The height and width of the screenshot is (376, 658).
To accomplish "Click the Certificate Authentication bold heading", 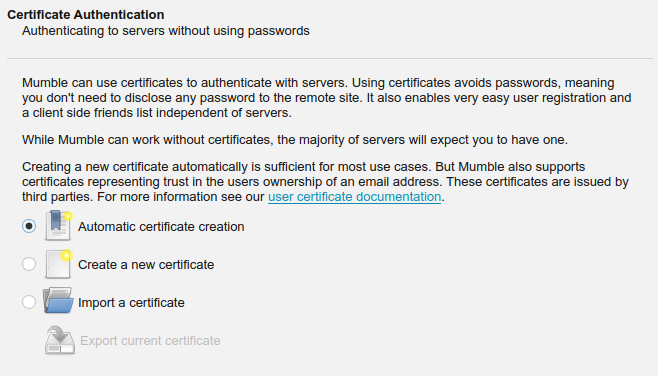I will tap(86, 15).
